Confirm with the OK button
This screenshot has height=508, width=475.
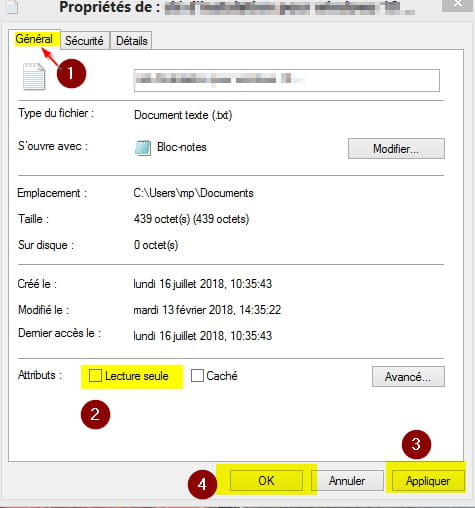click(266, 481)
